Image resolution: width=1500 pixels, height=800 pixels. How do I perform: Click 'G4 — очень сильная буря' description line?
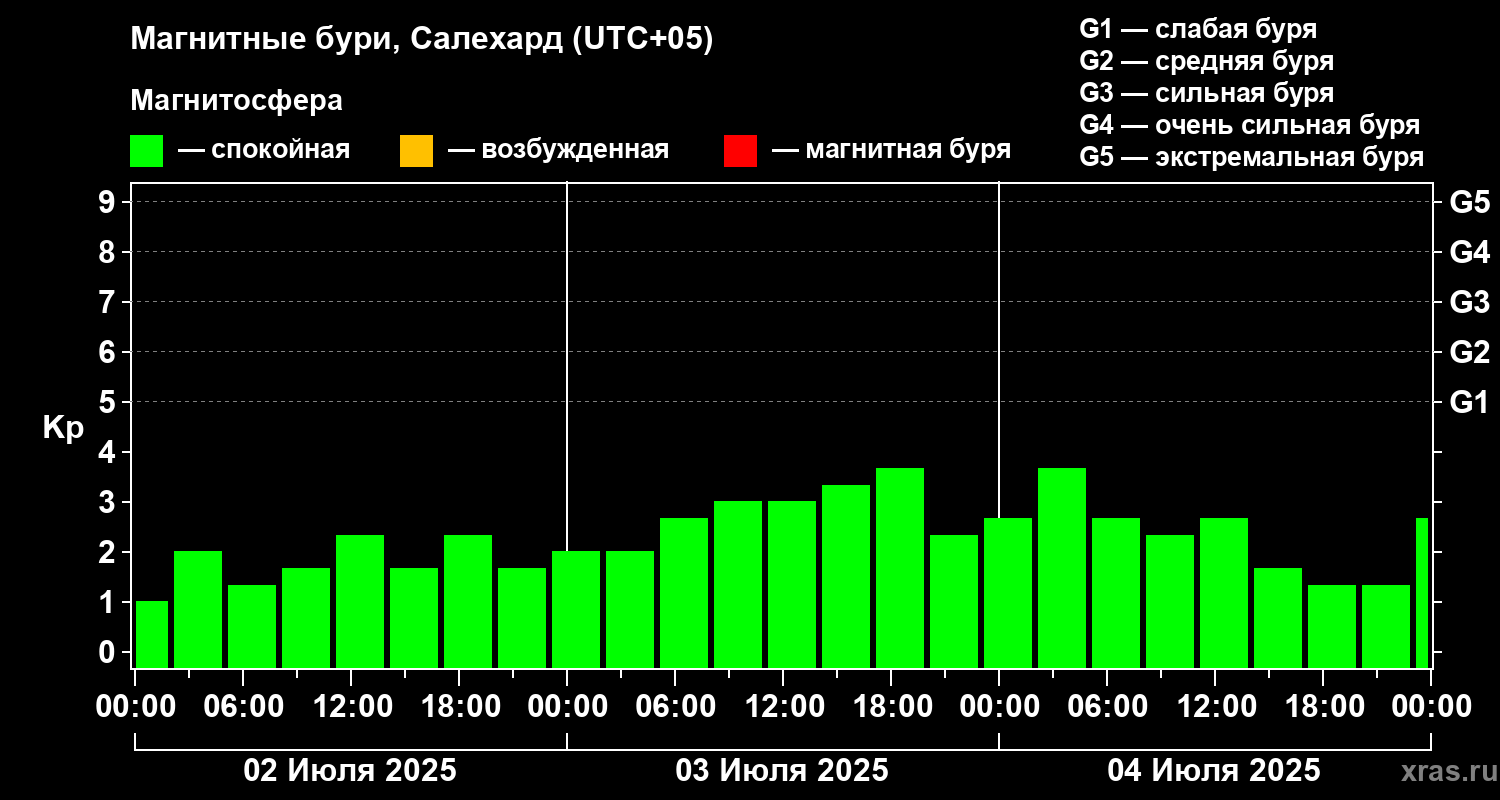[1250, 125]
